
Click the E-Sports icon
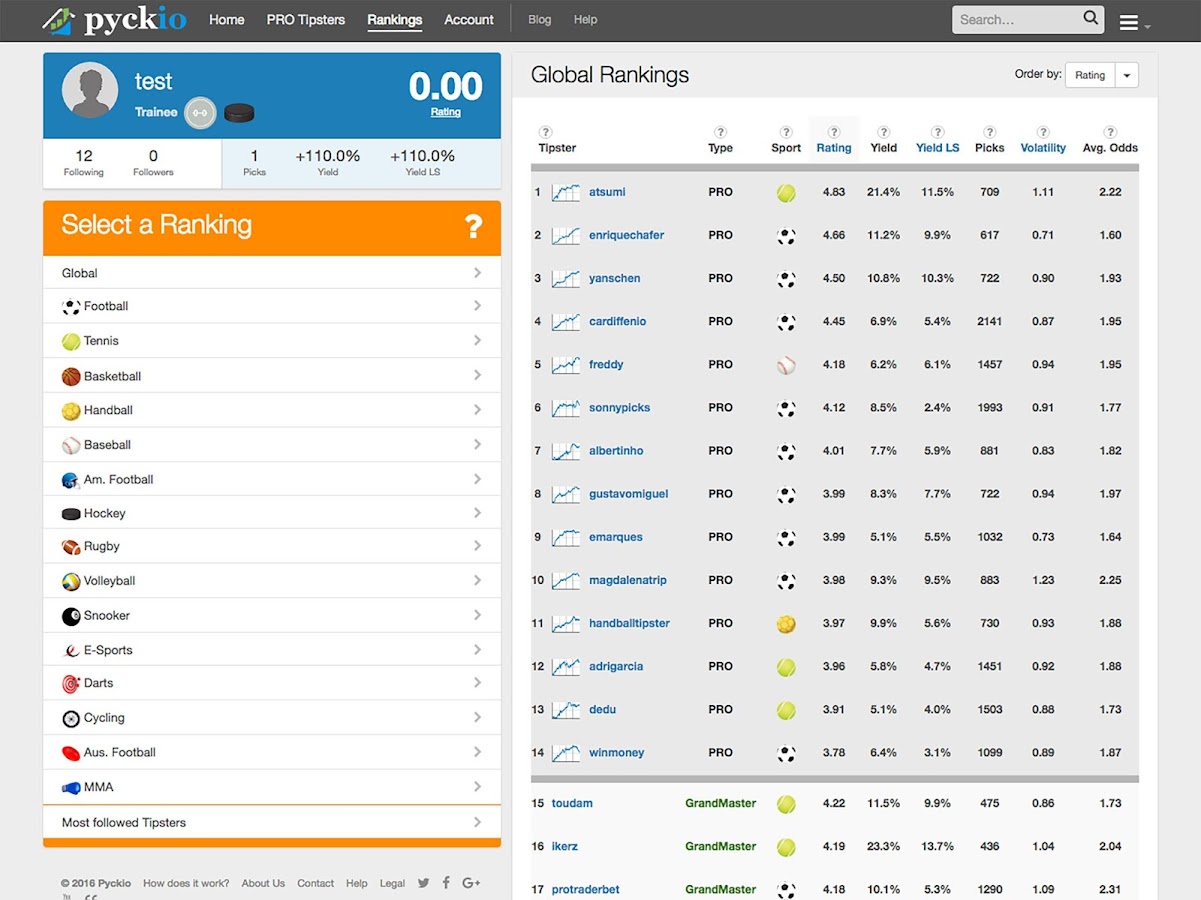pyautogui.click(x=71, y=650)
